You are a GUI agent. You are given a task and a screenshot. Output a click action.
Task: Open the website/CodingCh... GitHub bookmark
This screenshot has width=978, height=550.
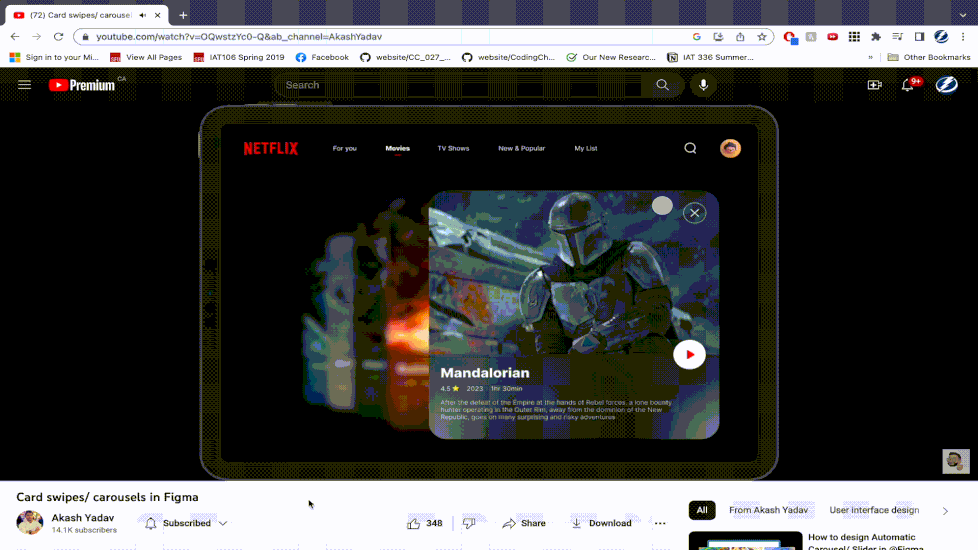pyautogui.click(x=508, y=57)
